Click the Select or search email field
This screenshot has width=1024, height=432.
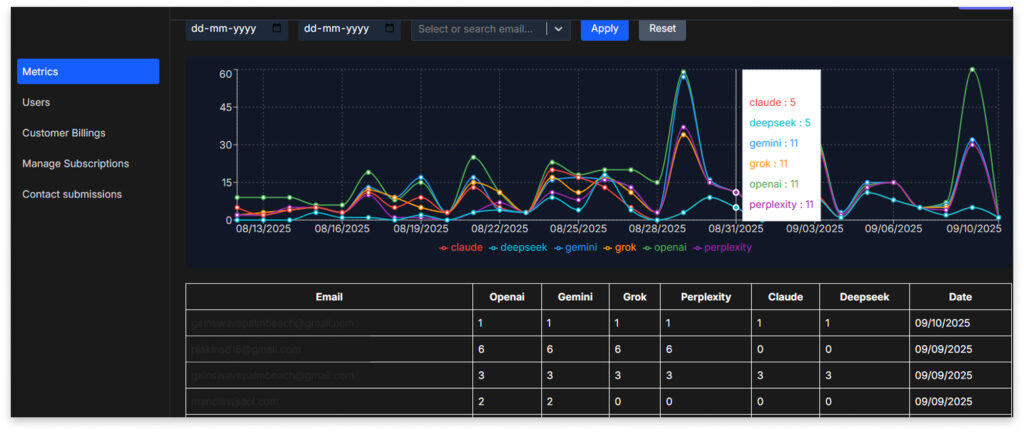pos(480,29)
